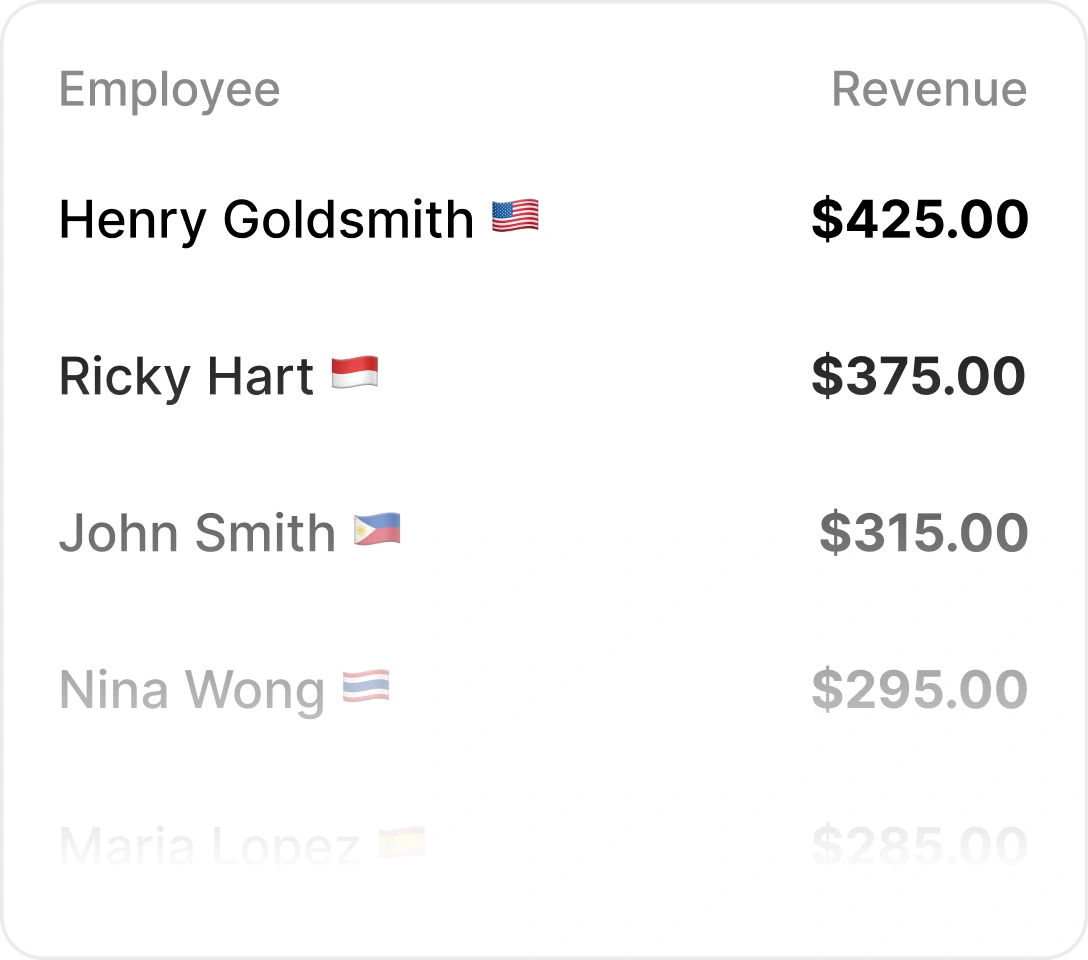The image size is (1088, 960).
Task: Select the $375.00 revenue value
Action: 918,377
